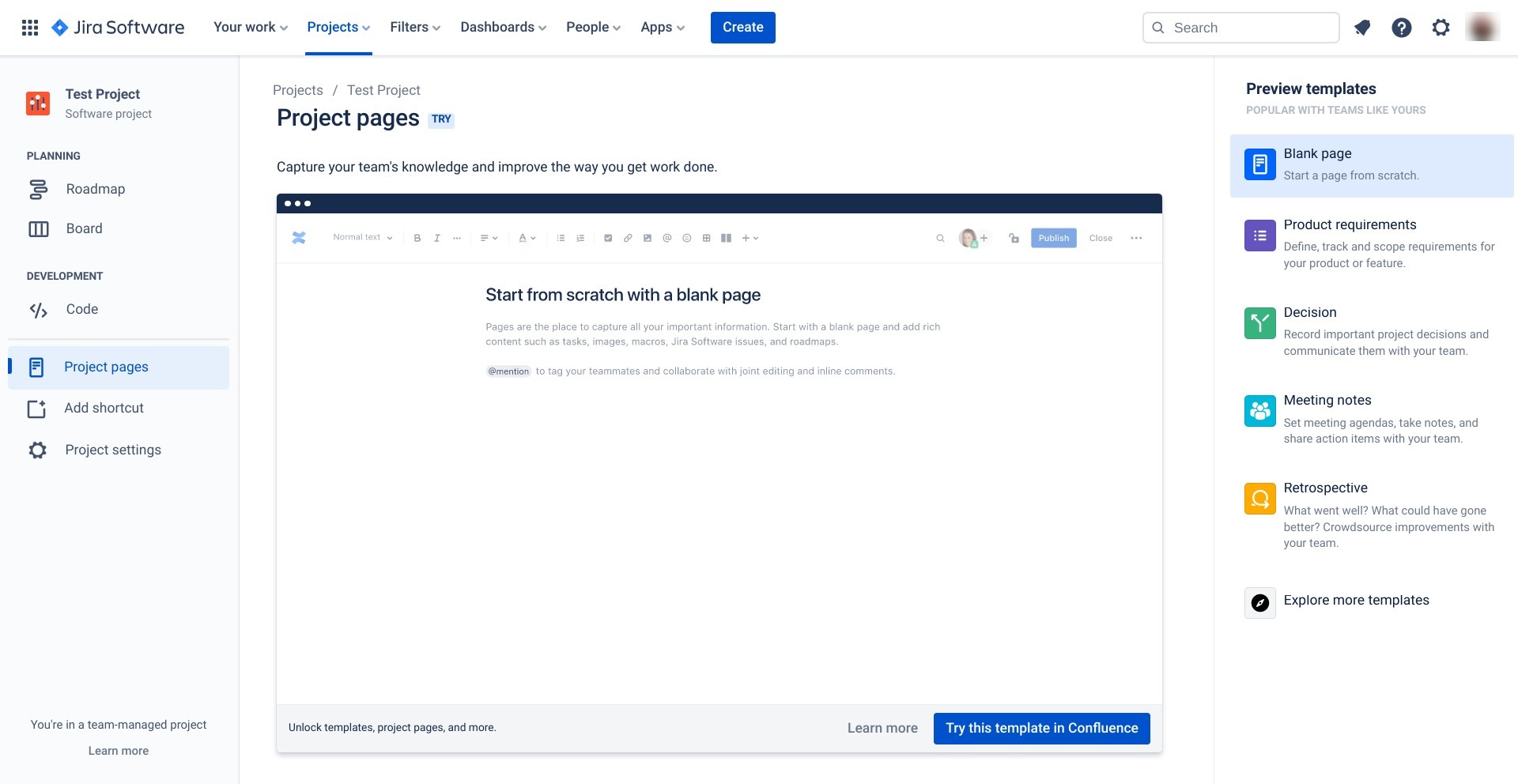Open the text color dropdown in preview
The image size is (1518, 784).
[x=527, y=238]
